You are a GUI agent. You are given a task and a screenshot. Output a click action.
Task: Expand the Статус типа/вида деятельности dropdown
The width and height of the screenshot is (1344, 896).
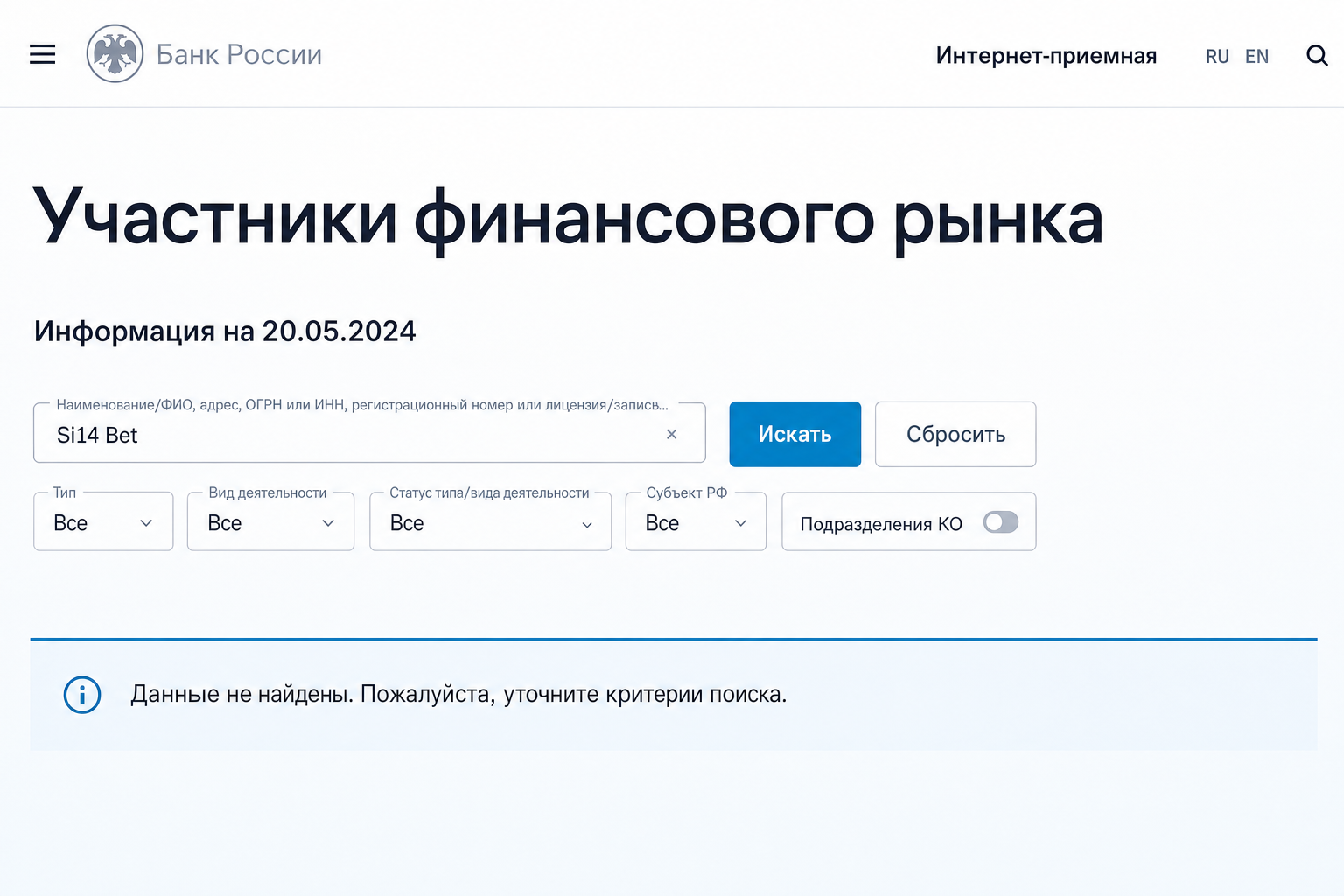490,521
